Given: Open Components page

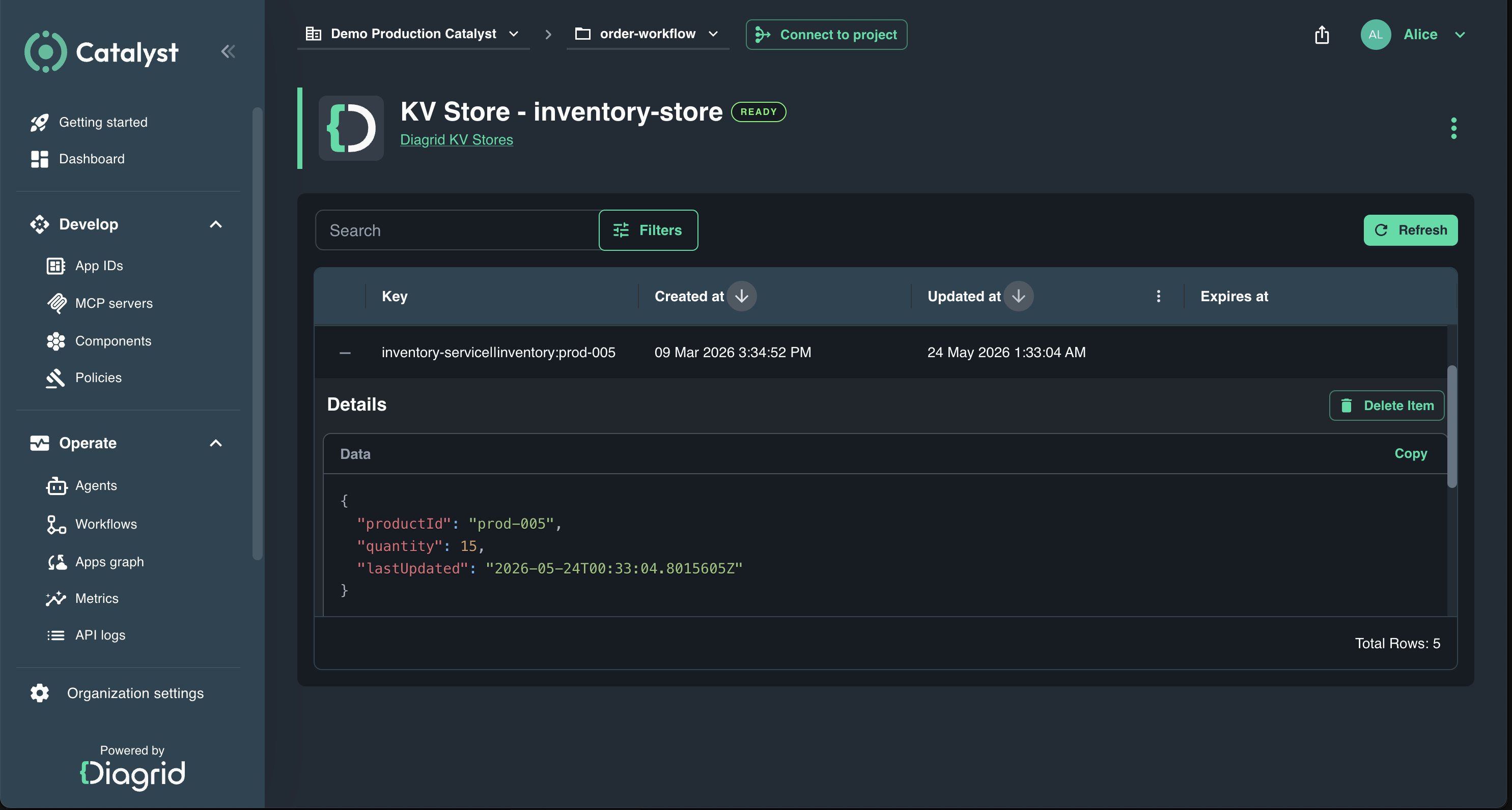Looking at the screenshot, I should coord(114,341).
